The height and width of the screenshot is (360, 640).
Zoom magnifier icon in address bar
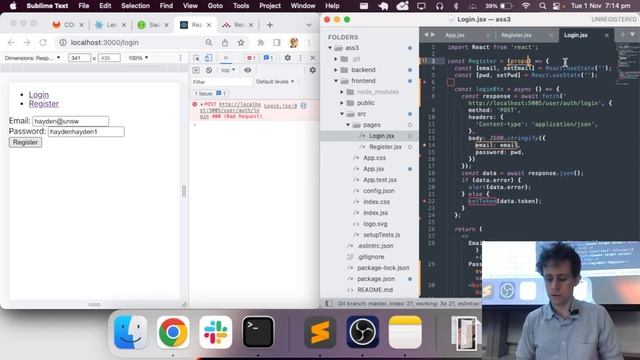click(x=209, y=42)
